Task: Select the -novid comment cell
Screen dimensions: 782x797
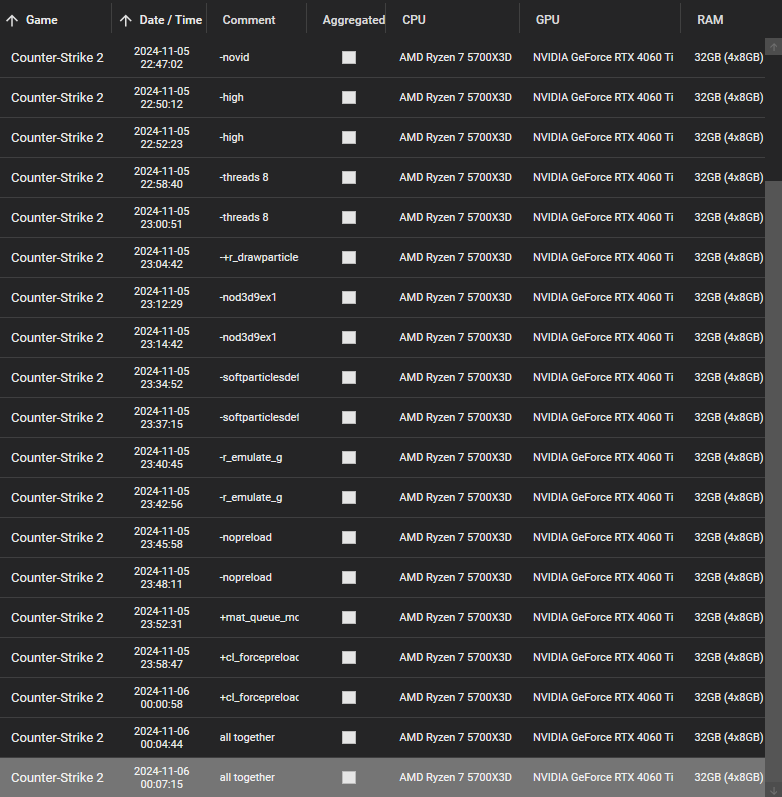Action: (234, 57)
